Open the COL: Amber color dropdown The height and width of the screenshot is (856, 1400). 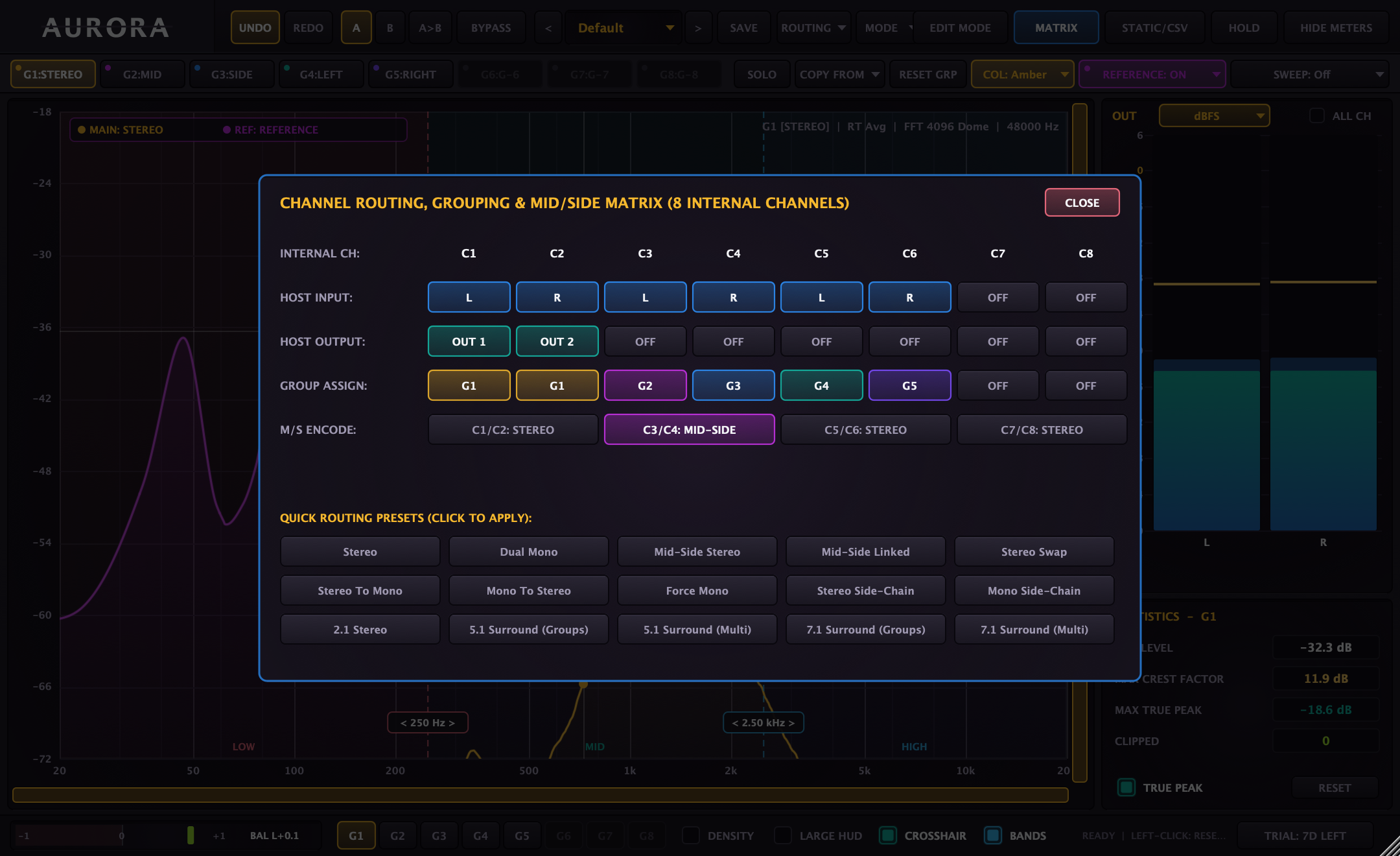click(x=1022, y=75)
